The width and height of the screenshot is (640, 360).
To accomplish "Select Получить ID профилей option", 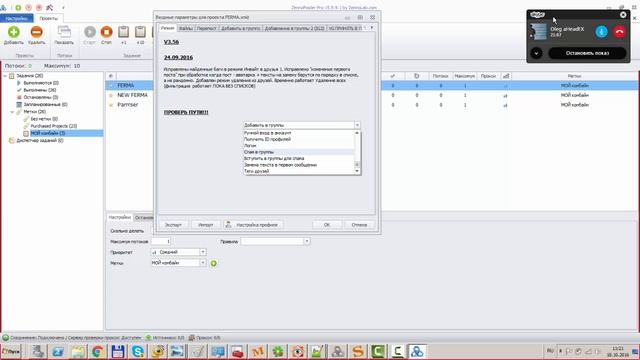I will point(299,139).
